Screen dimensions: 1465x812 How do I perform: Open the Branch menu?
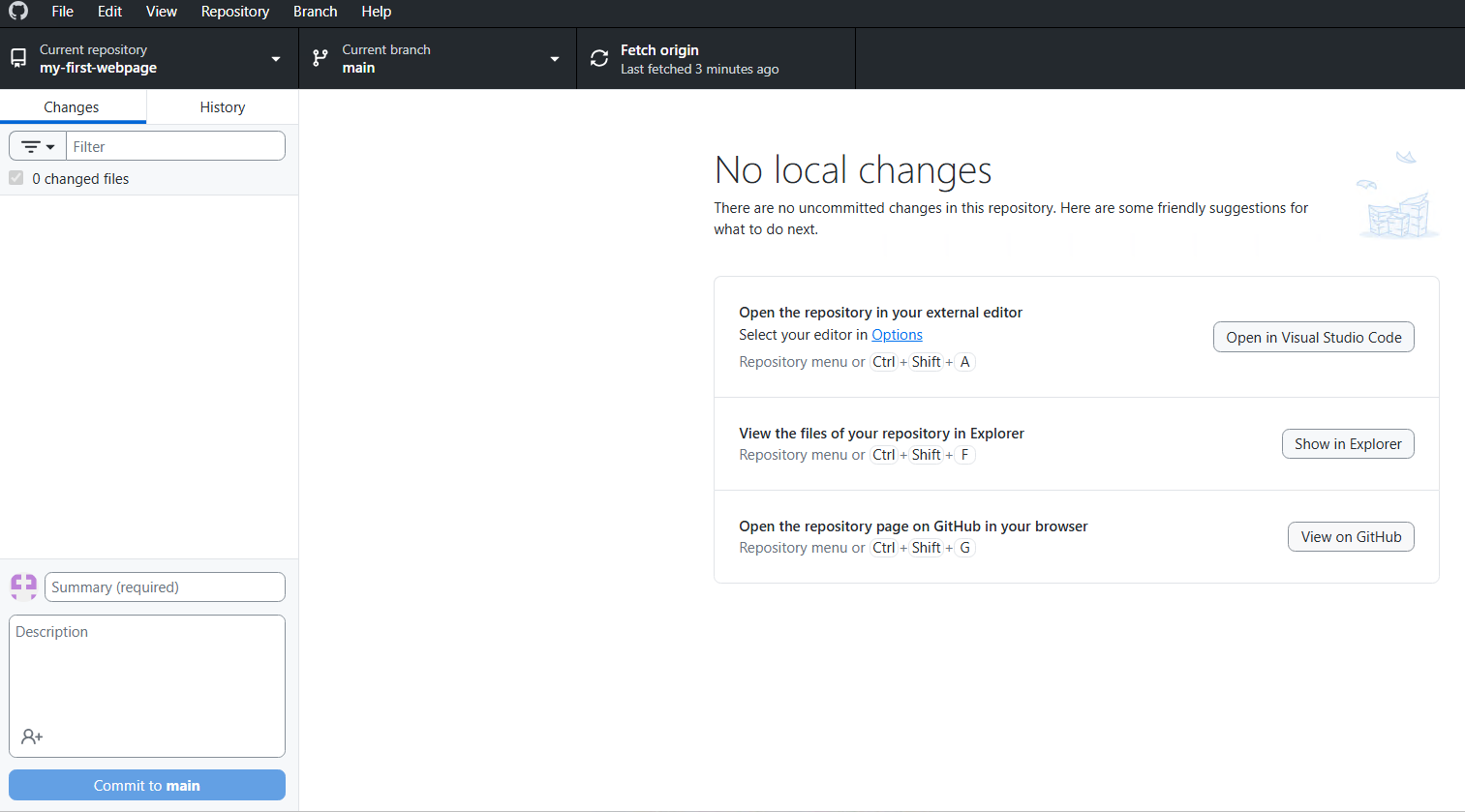tap(315, 12)
